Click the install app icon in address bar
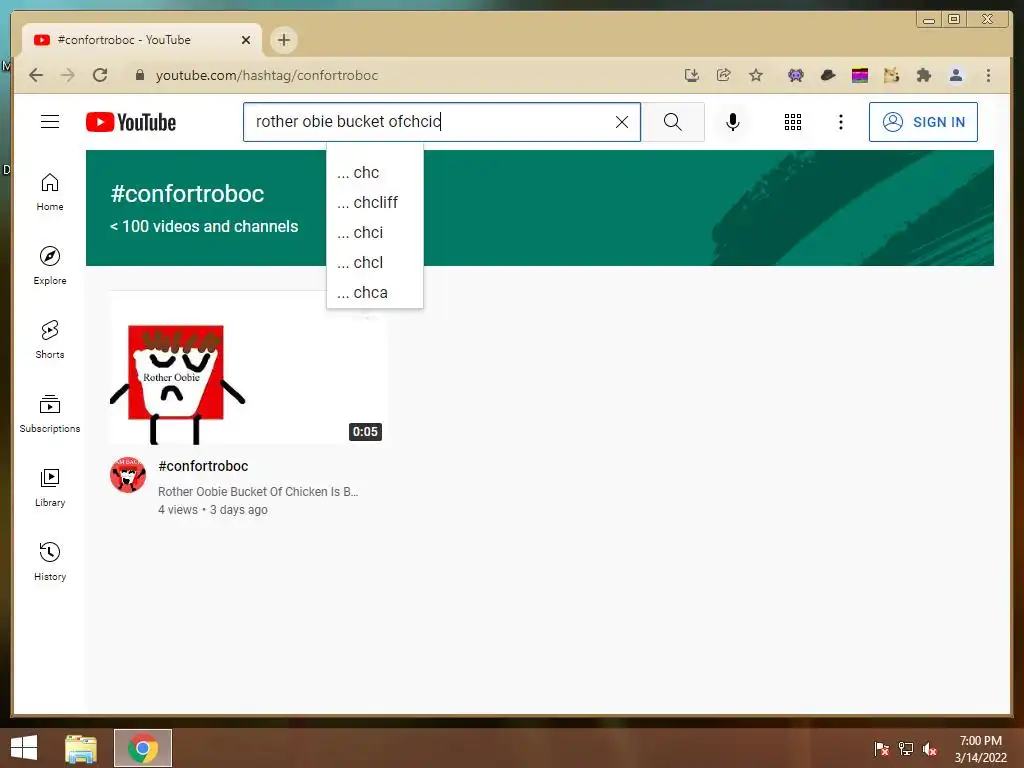Image resolution: width=1024 pixels, height=768 pixels. tap(692, 75)
